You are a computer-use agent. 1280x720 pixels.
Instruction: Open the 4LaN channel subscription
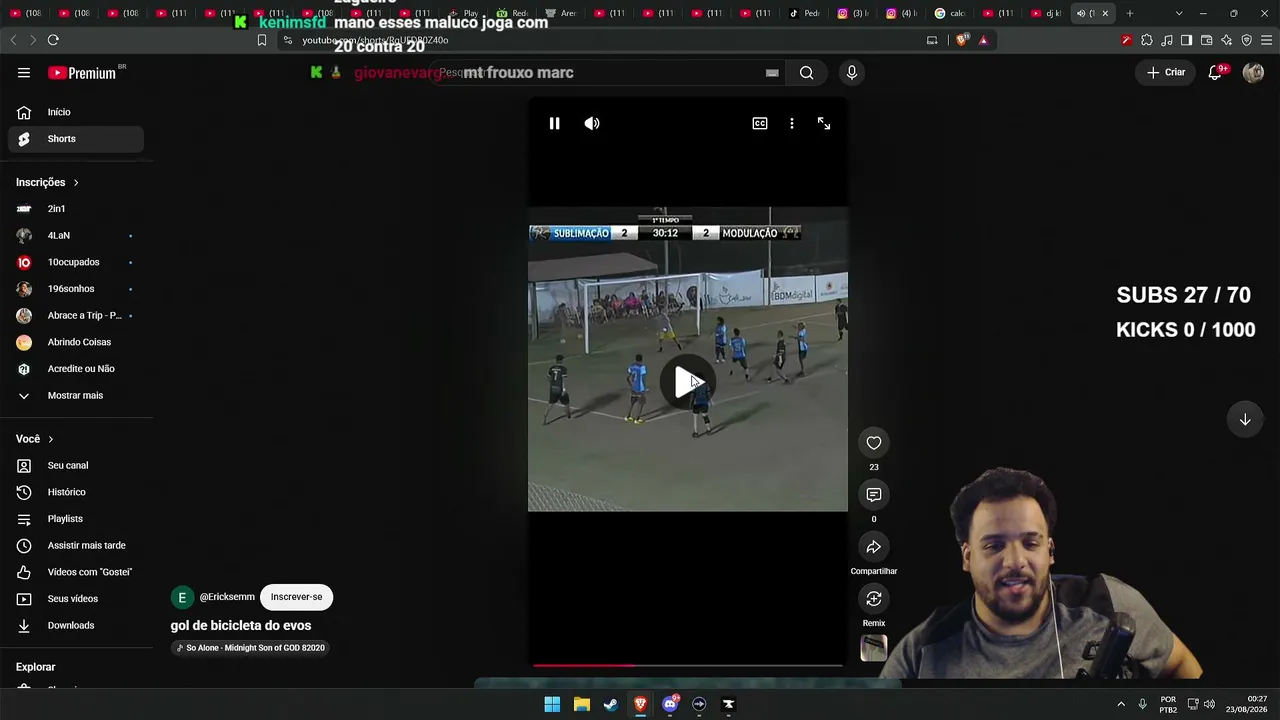76,235
